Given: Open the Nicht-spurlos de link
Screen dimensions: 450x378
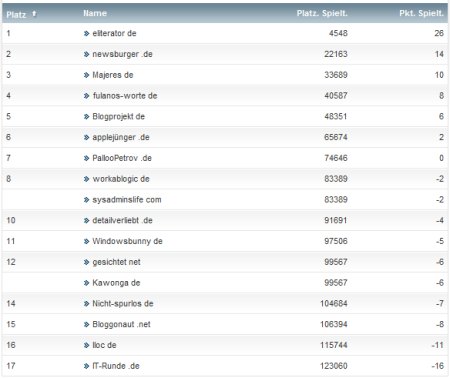Looking at the screenshot, I should 123,304.
